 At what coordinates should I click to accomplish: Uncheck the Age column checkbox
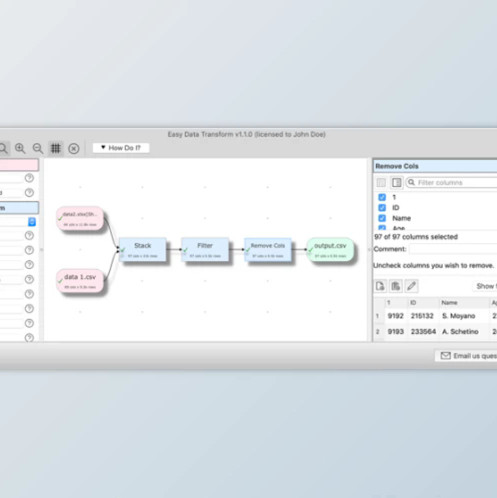pyautogui.click(x=382, y=228)
